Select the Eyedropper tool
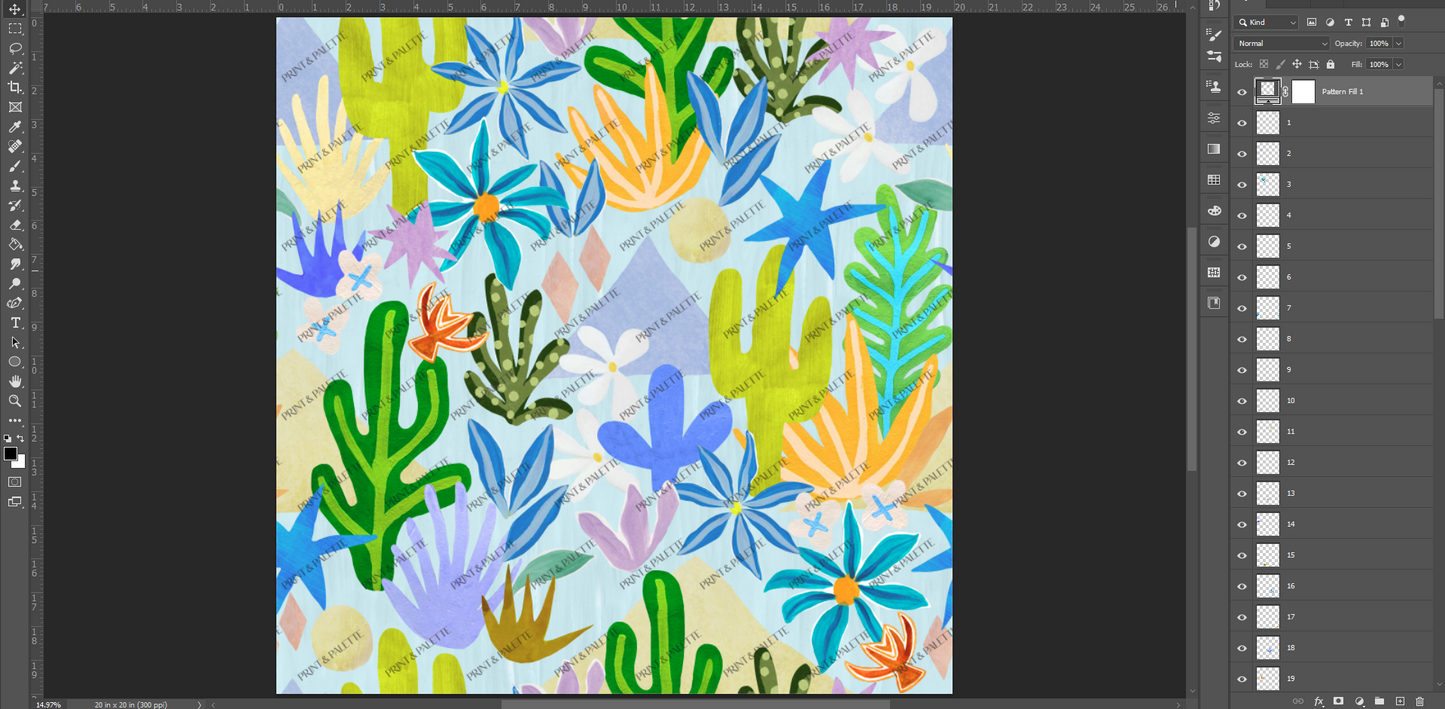Screen dimensions: 1445x709 coord(15,127)
